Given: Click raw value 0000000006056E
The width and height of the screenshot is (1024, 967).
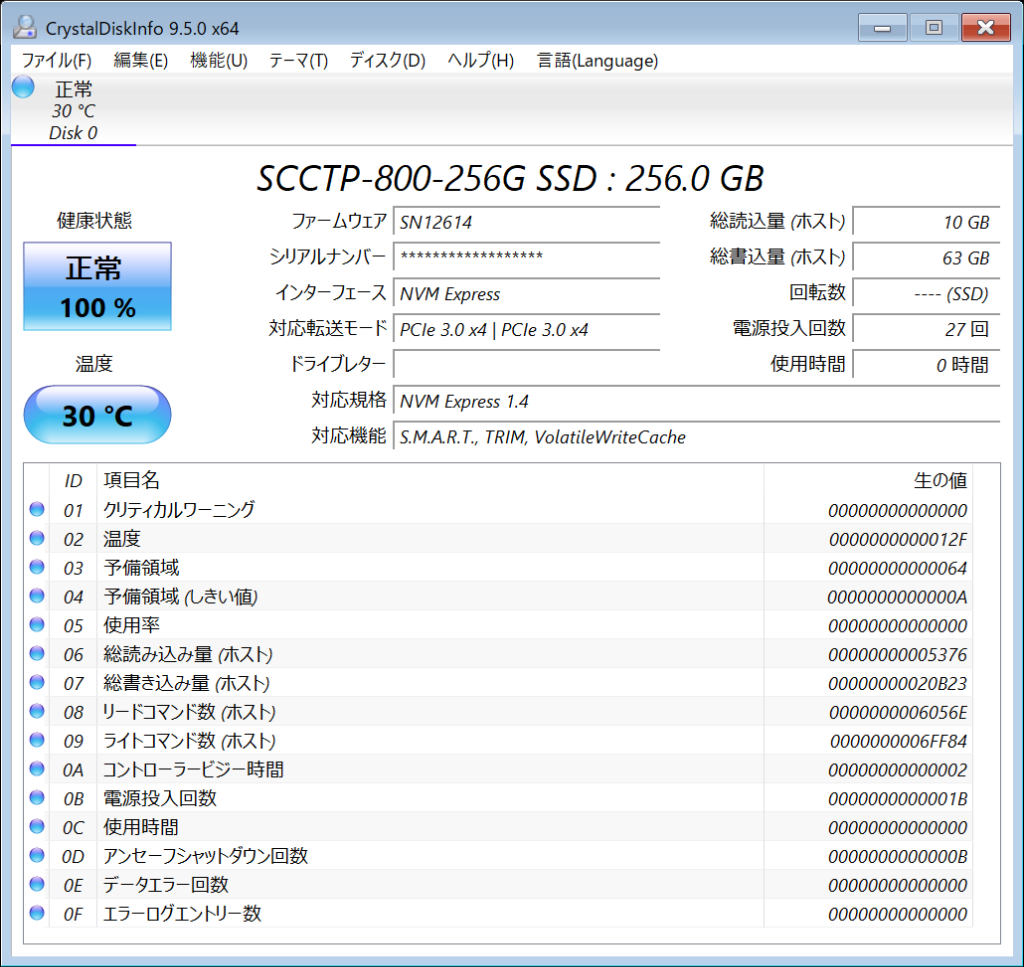Looking at the screenshot, I should (898, 712).
